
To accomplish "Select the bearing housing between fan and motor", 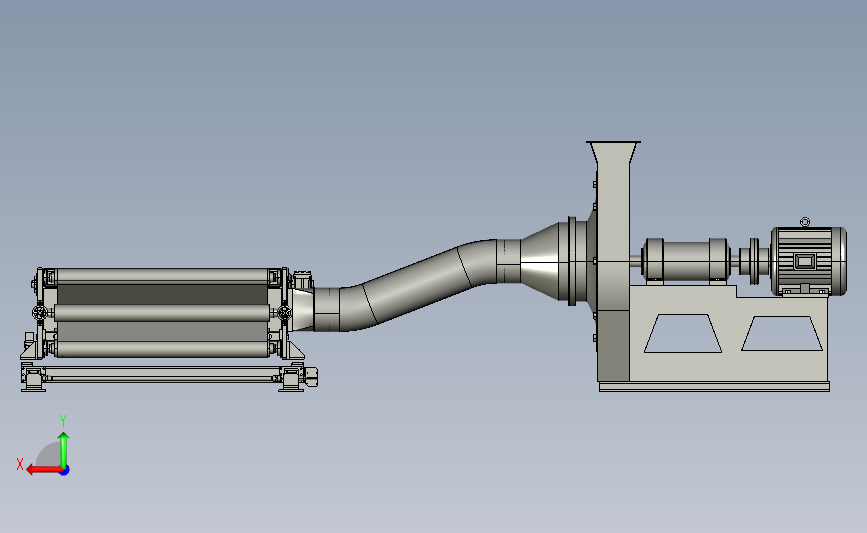I will pyautogui.click(x=686, y=259).
